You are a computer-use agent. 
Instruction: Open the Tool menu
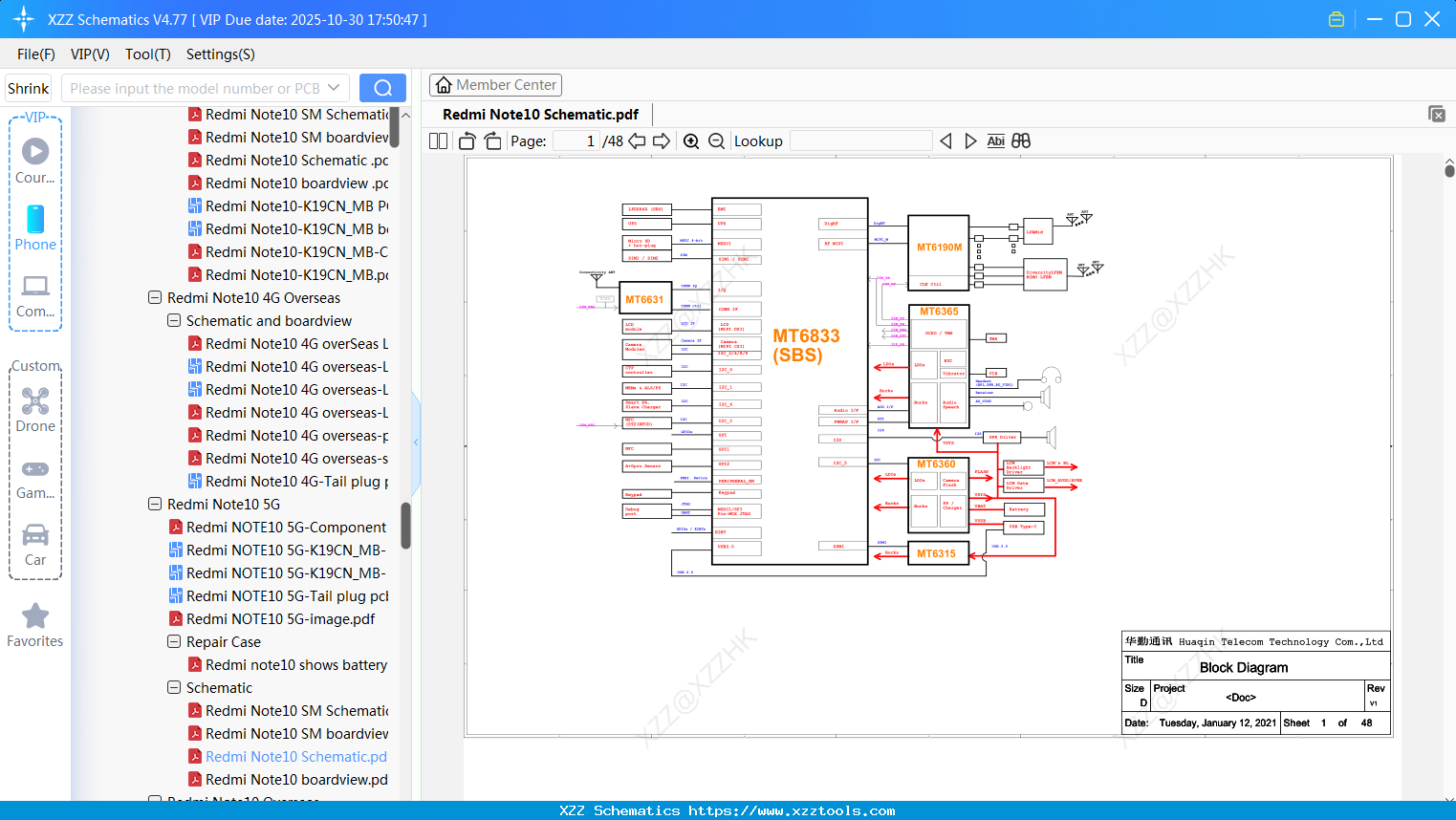[x=147, y=54]
